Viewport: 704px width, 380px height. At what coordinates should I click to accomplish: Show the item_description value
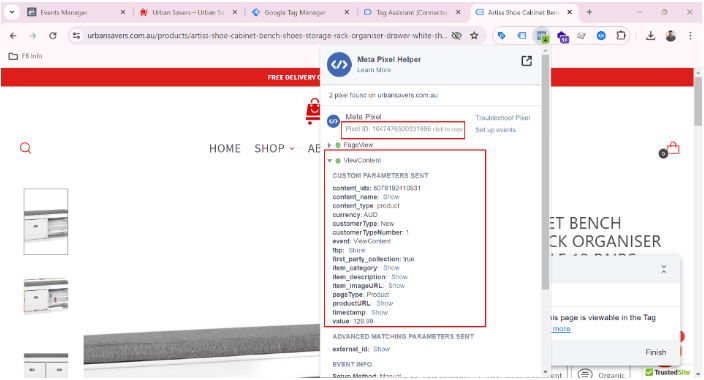399,277
